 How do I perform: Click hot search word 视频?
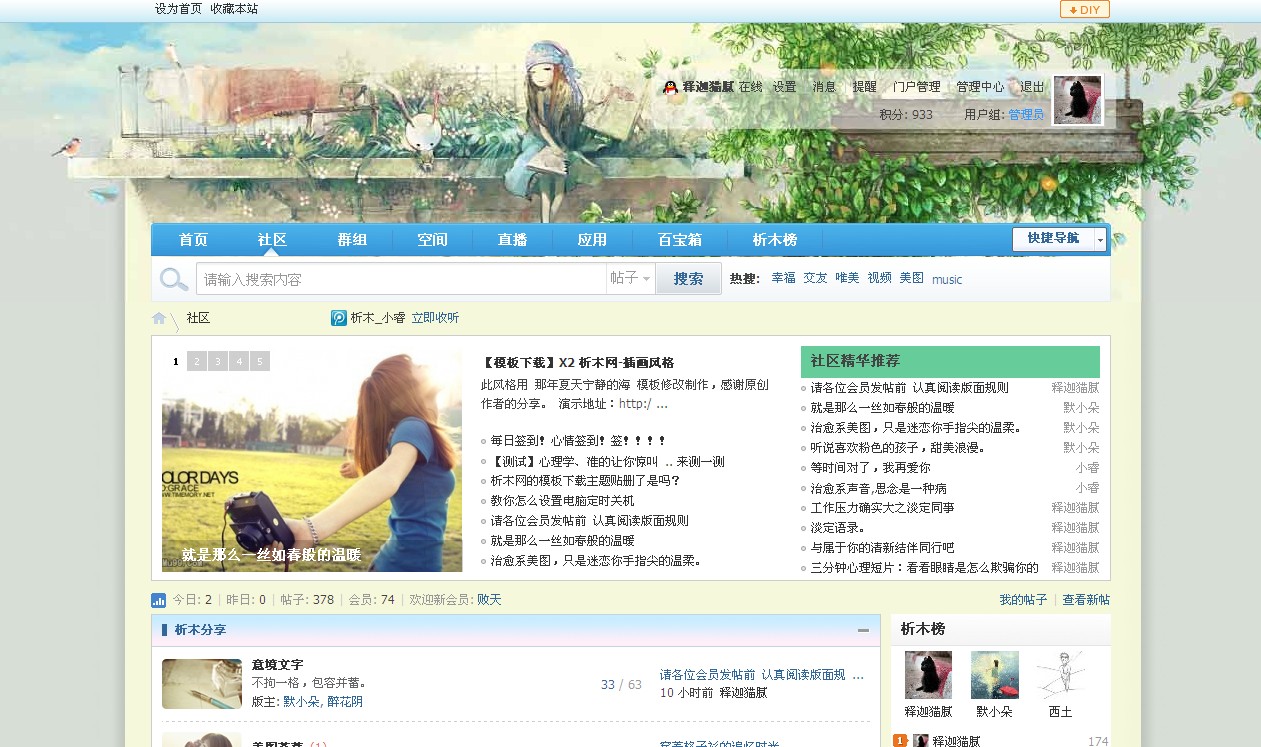tap(879, 279)
